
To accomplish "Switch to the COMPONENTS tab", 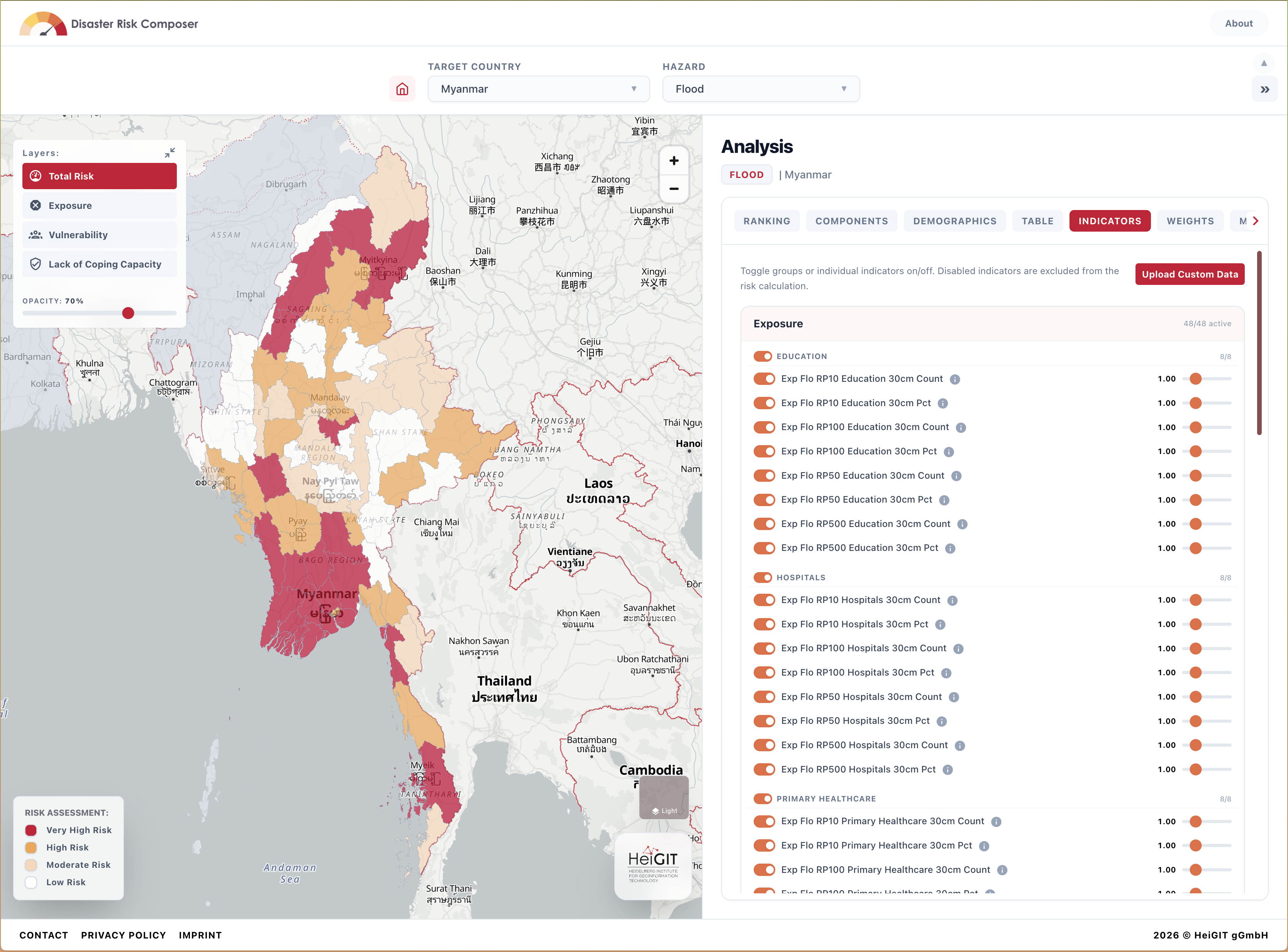I will pyautogui.click(x=851, y=221).
